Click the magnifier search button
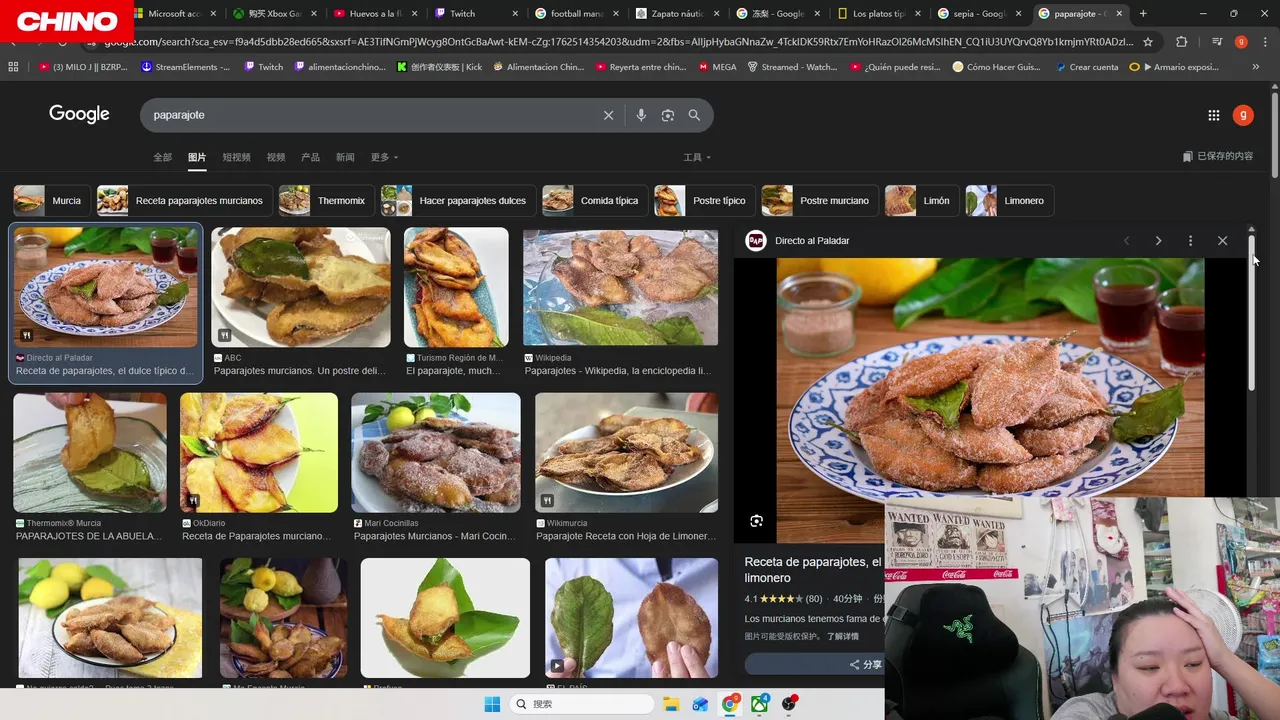This screenshot has height=720, width=1280. click(x=694, y=115)
